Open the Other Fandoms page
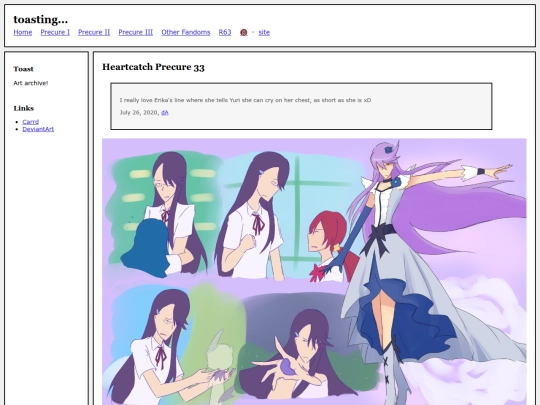 (186, 32)
